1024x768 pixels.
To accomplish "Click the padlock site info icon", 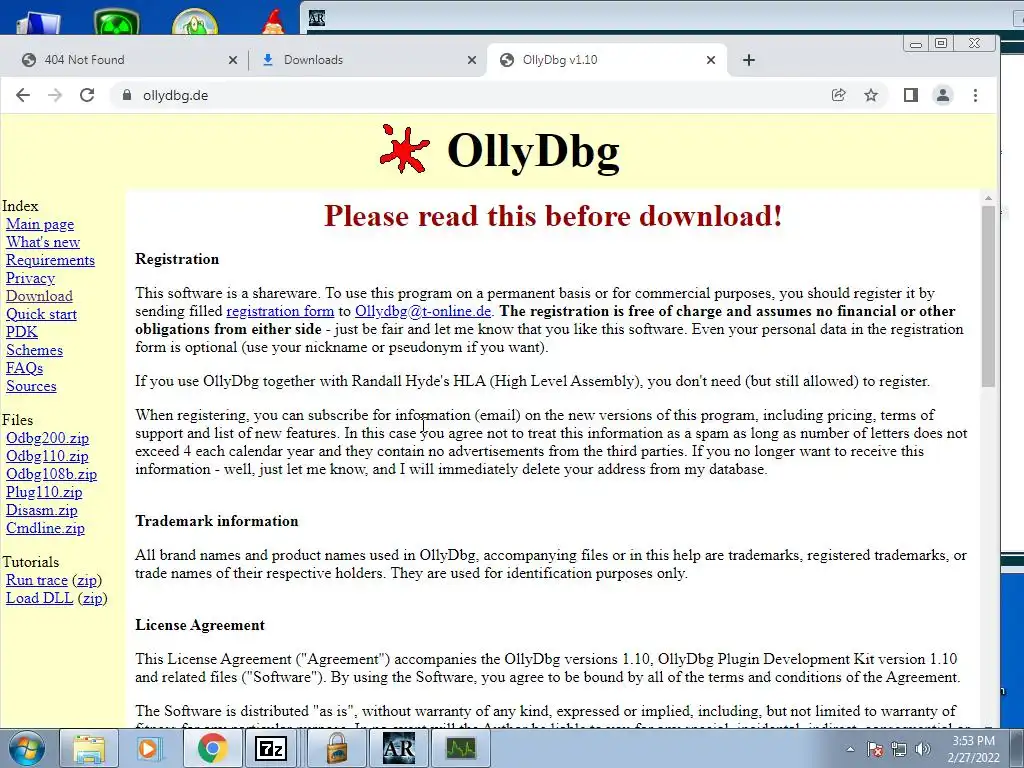I will [127, 95].
